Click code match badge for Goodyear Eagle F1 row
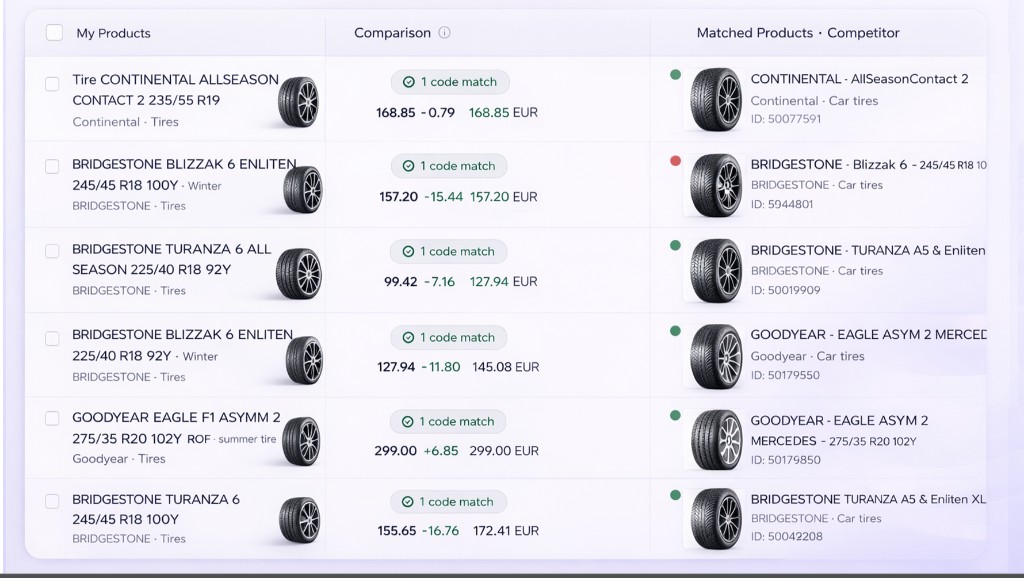The width and height of the screenshot is (1024, 578). 449,422
